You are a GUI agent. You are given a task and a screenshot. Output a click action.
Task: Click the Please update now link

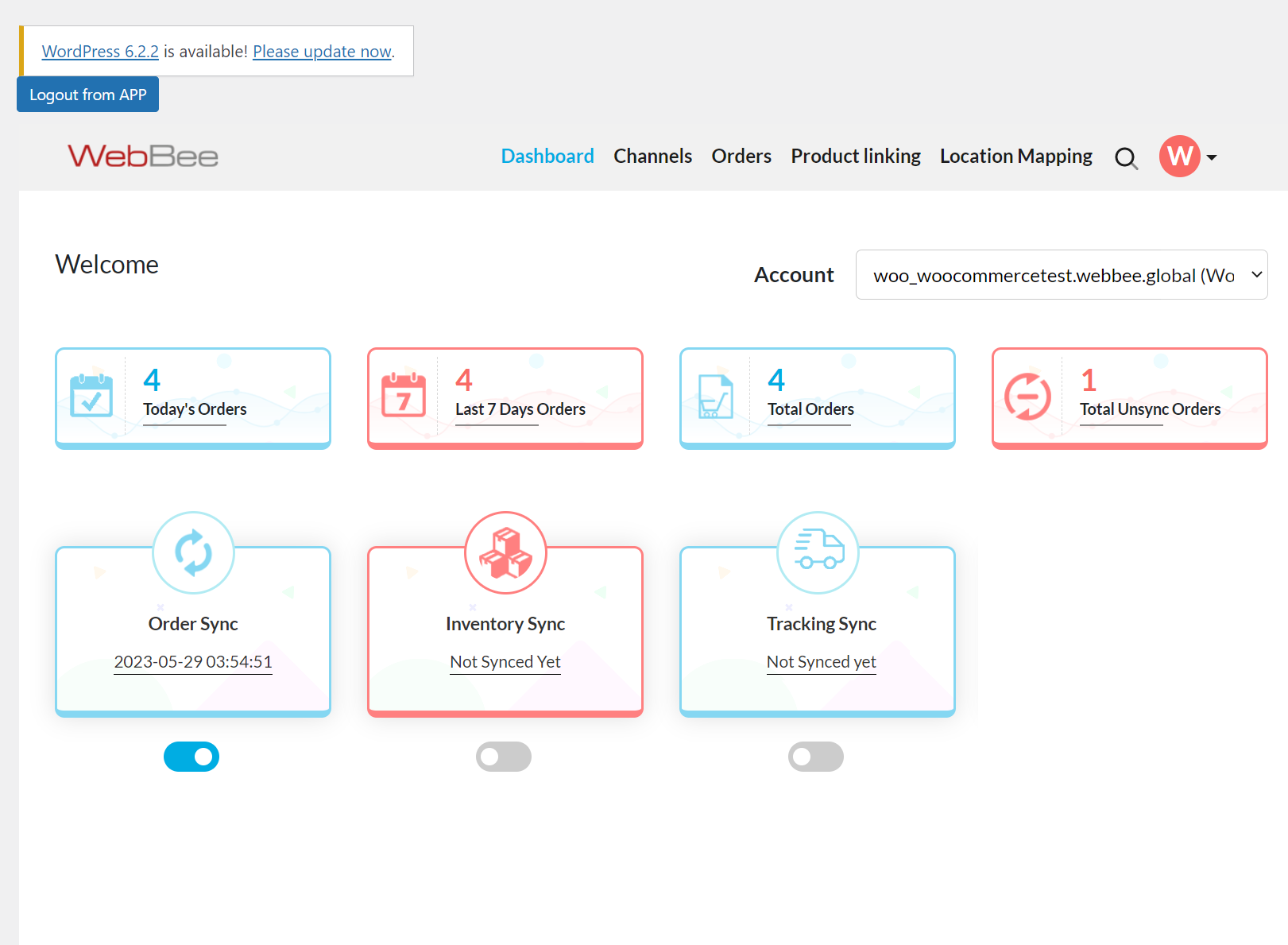[x=322, y=51]
